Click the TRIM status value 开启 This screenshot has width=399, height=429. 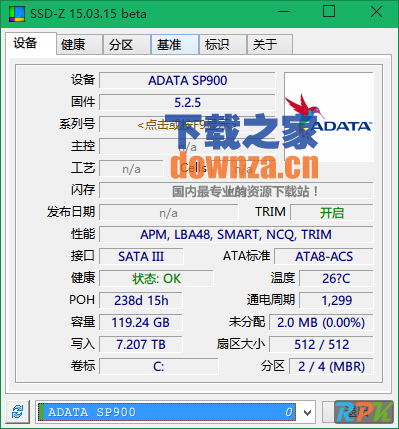click(x=332, y=212)
